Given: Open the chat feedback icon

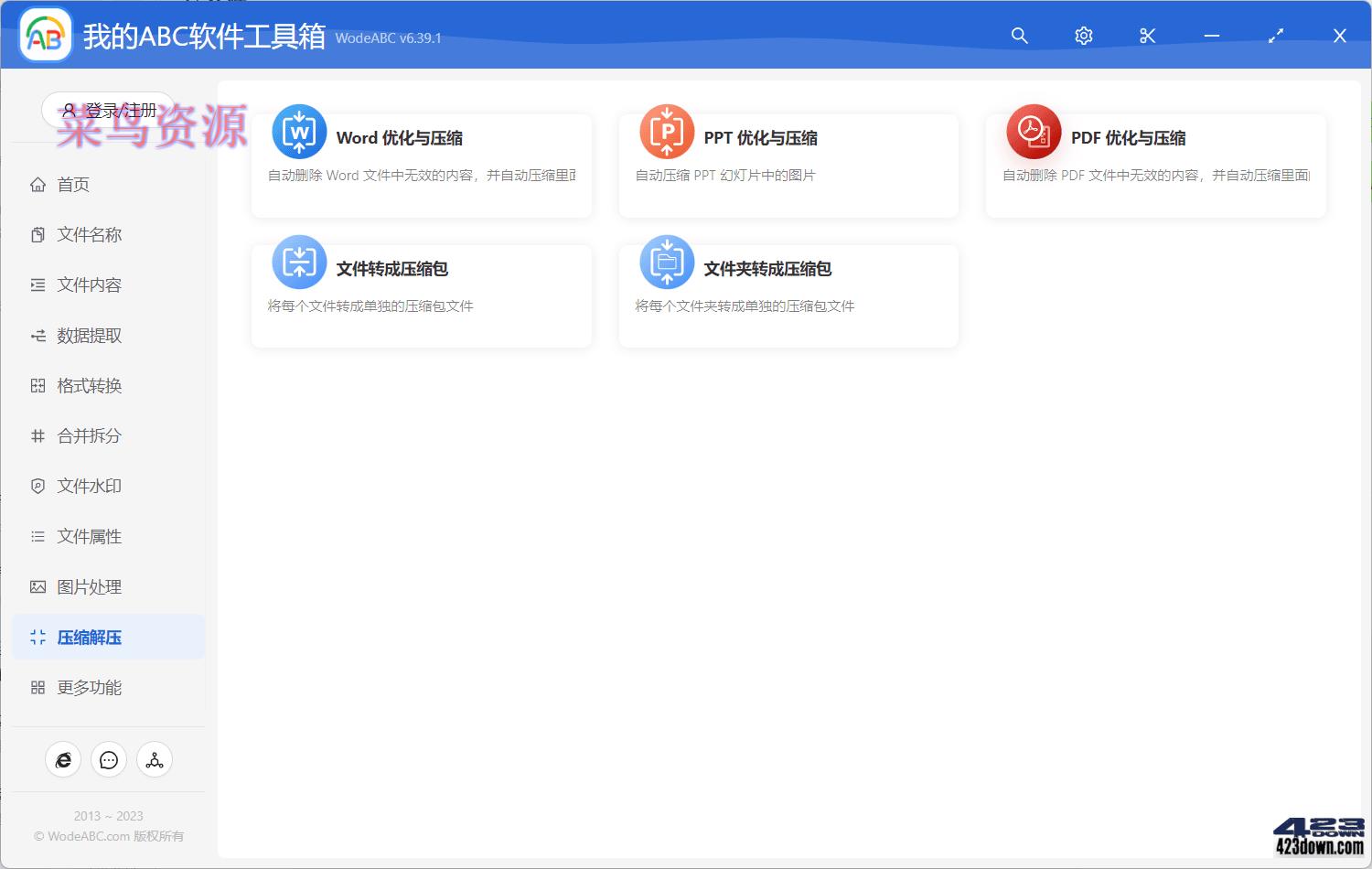Looking at the screenshot, I should 108,759.
